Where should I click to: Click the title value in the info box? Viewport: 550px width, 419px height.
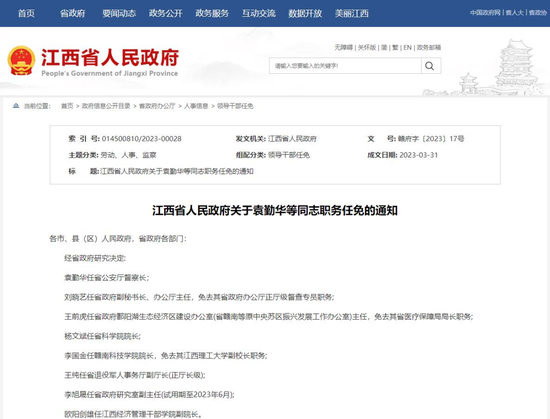[177, 171]
